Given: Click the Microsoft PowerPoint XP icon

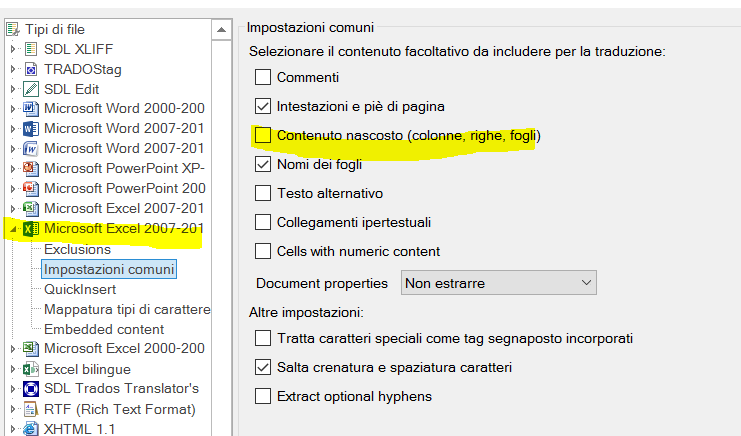Looking at the screenshot, I should click(x=31, y=168).
